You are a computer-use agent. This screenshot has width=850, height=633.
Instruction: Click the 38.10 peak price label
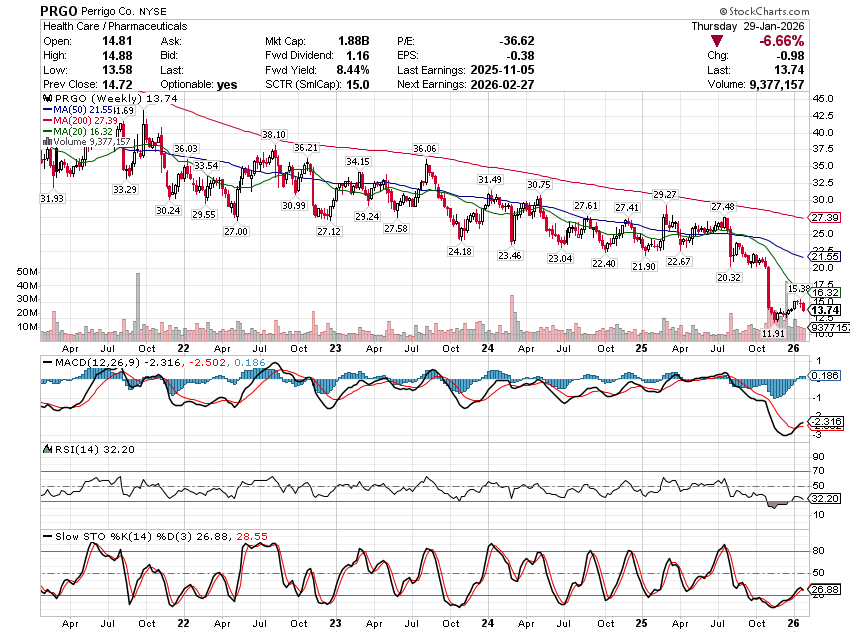[x=274, y=134]
